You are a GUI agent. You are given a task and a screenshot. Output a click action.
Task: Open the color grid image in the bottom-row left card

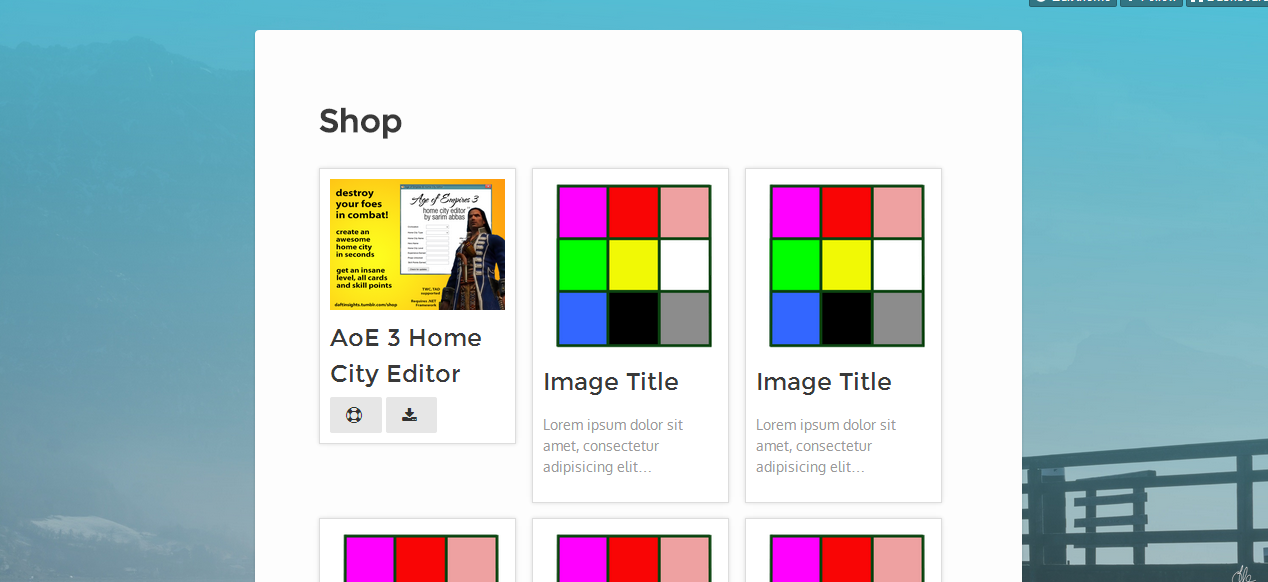[421, 558]
